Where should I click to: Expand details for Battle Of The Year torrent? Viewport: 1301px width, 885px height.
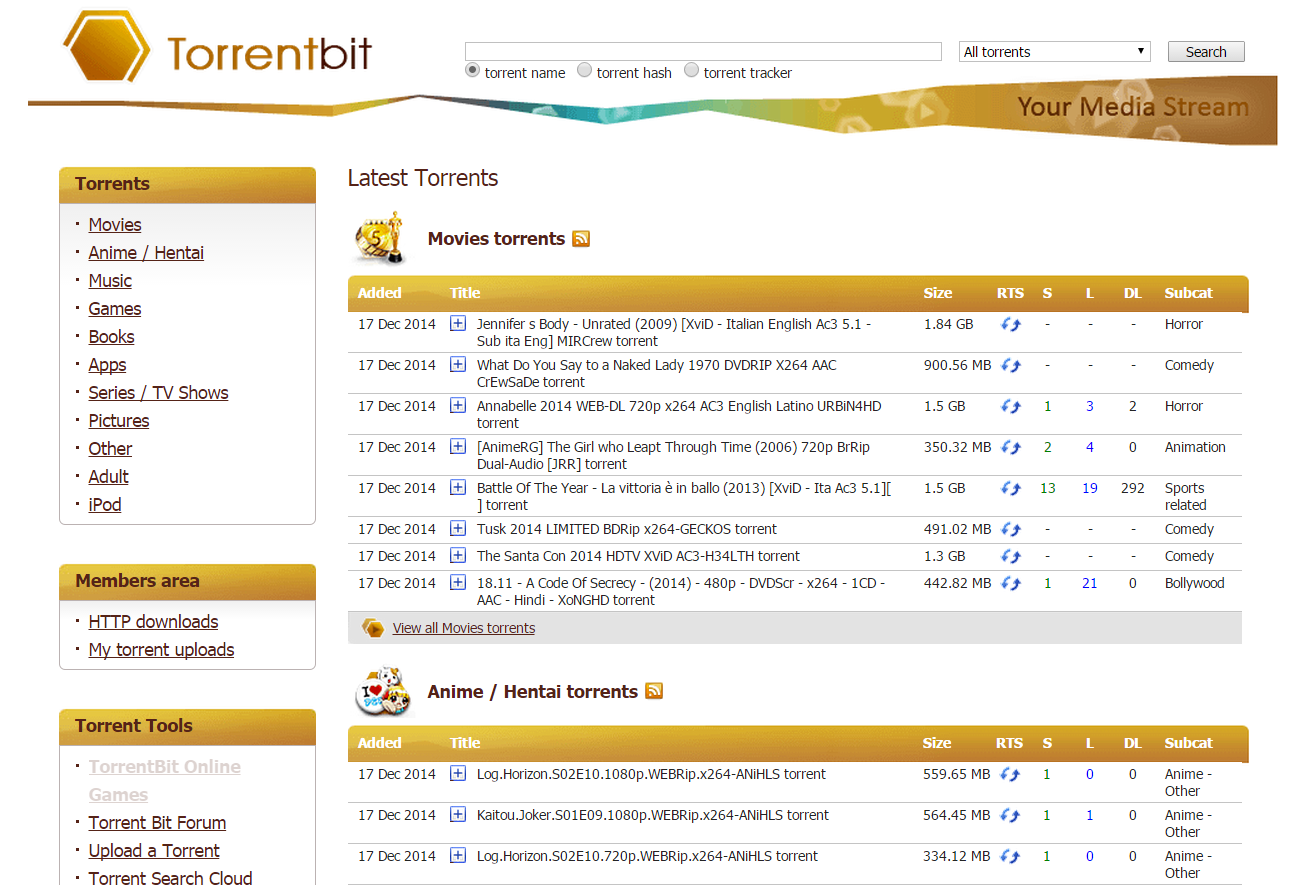pyautogui.click(x=458, y=487)
